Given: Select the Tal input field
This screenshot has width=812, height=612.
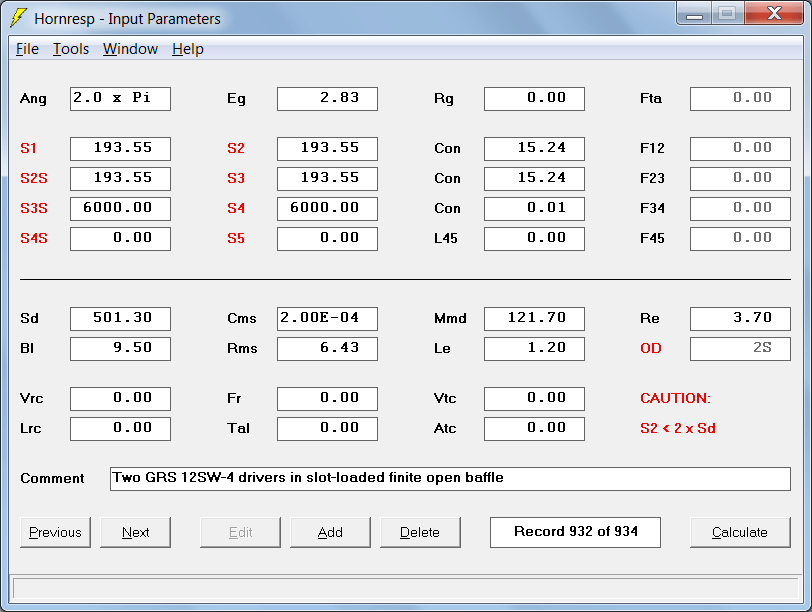Looking at the screenshot, I should click(327, 429).
